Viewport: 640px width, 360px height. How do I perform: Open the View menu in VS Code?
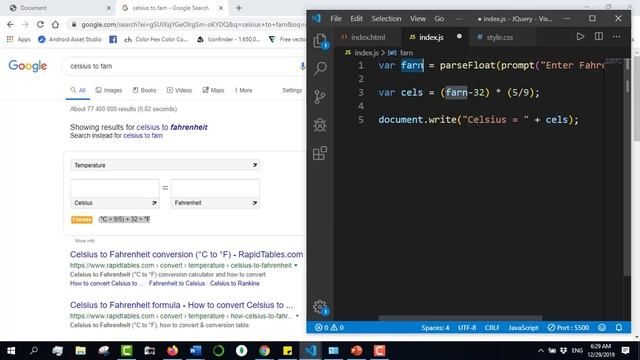[x=418, y=18]
